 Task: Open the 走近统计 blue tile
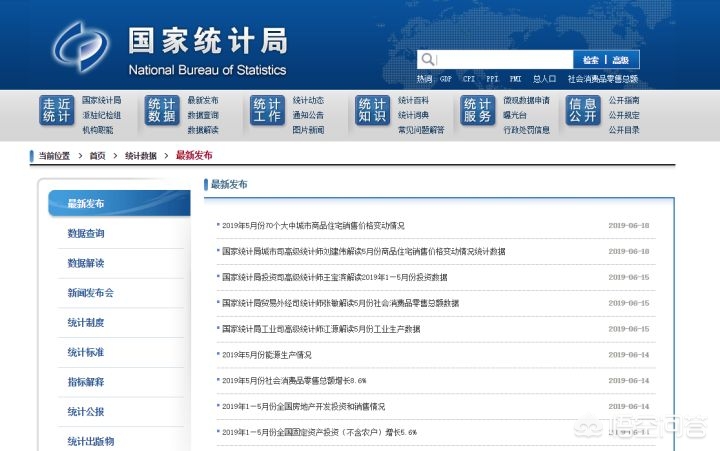56,110
